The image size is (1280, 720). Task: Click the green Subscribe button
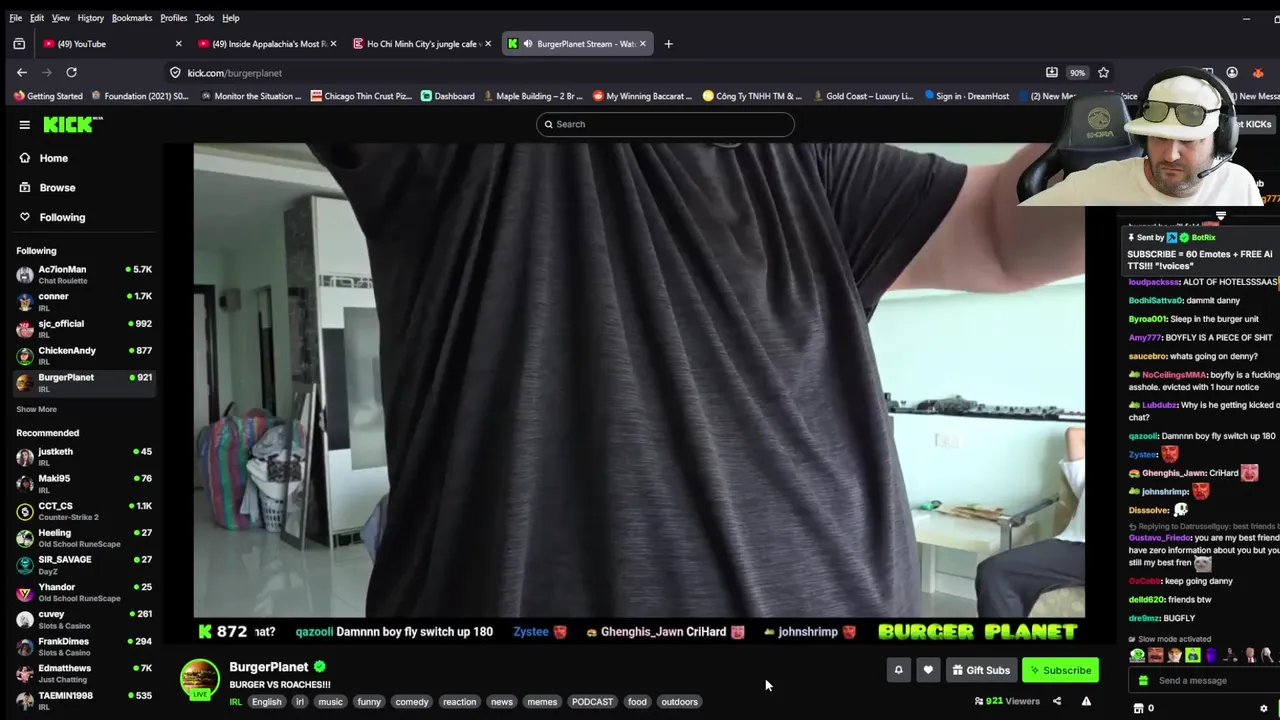pos(1060,670)
